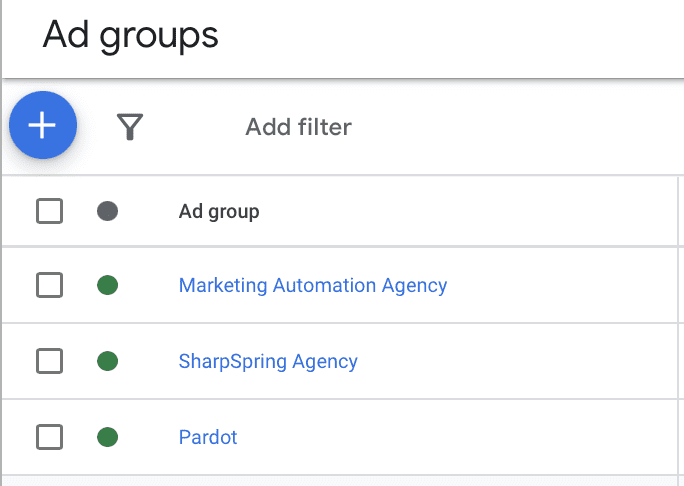Open the SharpSpring Agency ad group
This screenshot has width=684, height=486.
(268, 361)
